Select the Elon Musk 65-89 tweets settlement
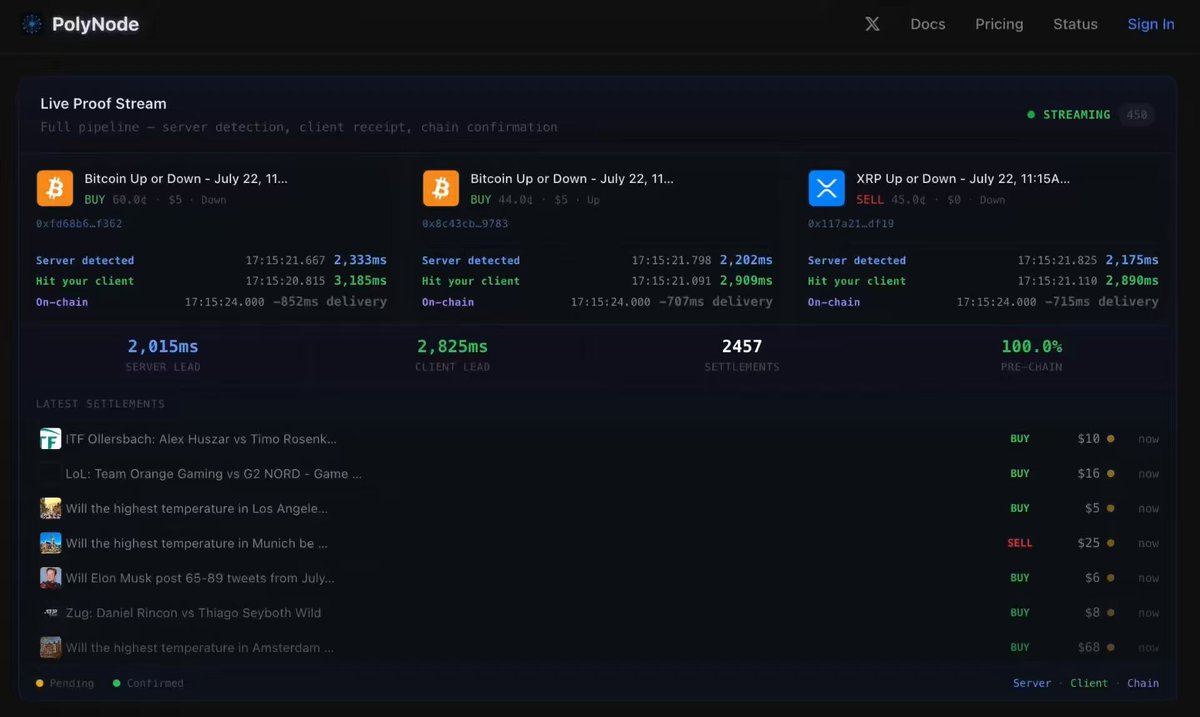Image resolution: width=1200 pixels, height=717 pixels. [599, 578]
